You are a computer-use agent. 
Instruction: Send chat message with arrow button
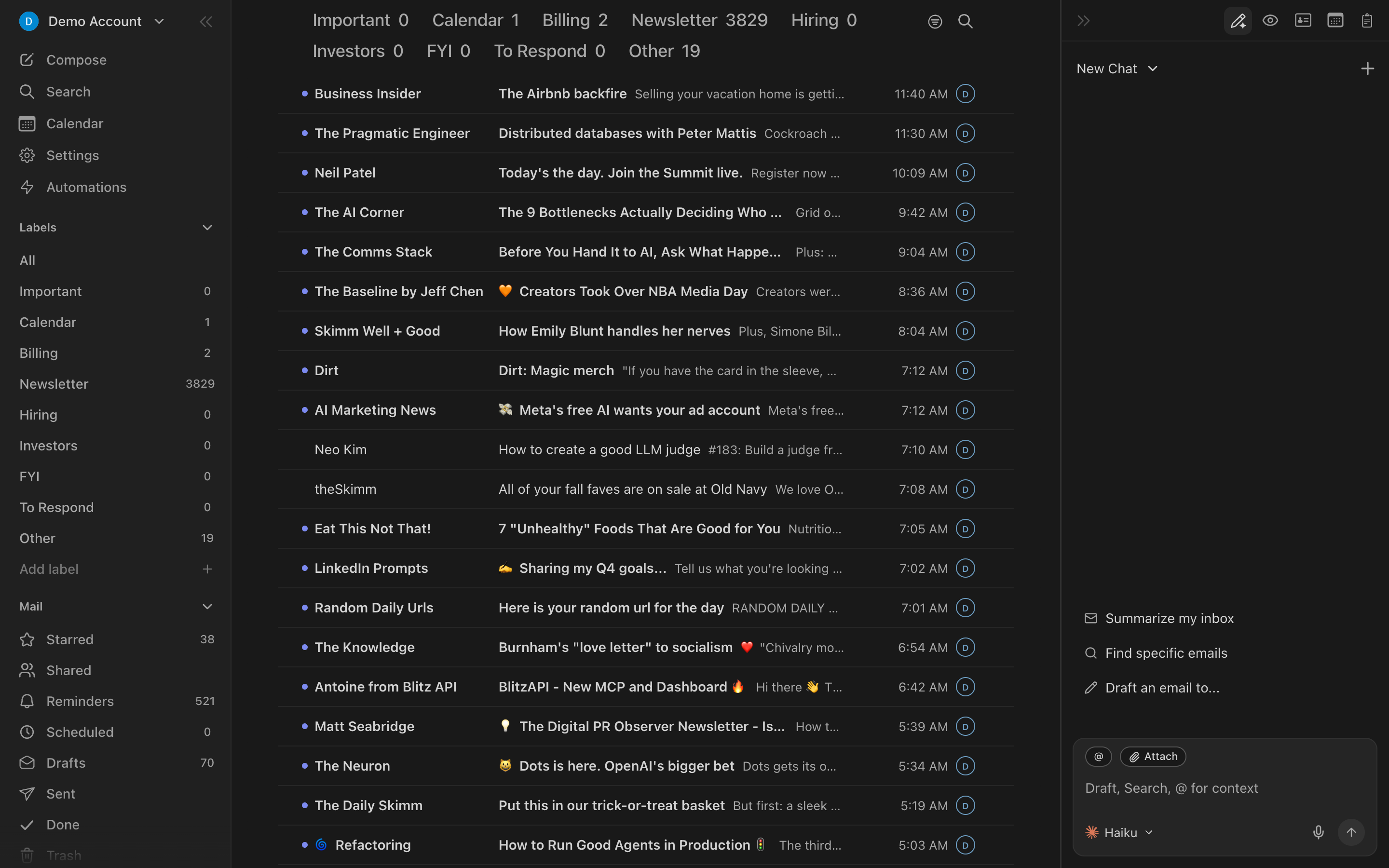[1351, 832]
